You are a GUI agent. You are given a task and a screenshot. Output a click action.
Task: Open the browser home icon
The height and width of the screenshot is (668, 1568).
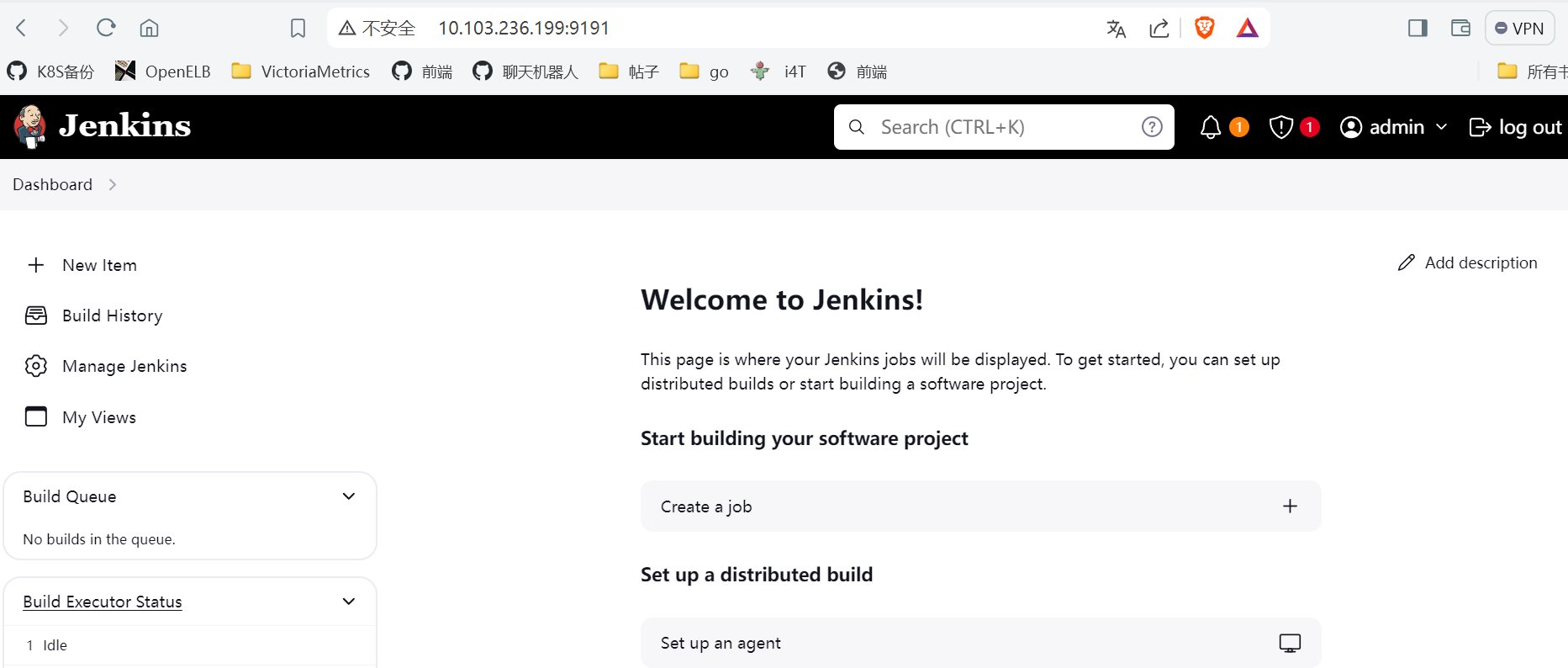pyautogui.click(x=149, y=28)
